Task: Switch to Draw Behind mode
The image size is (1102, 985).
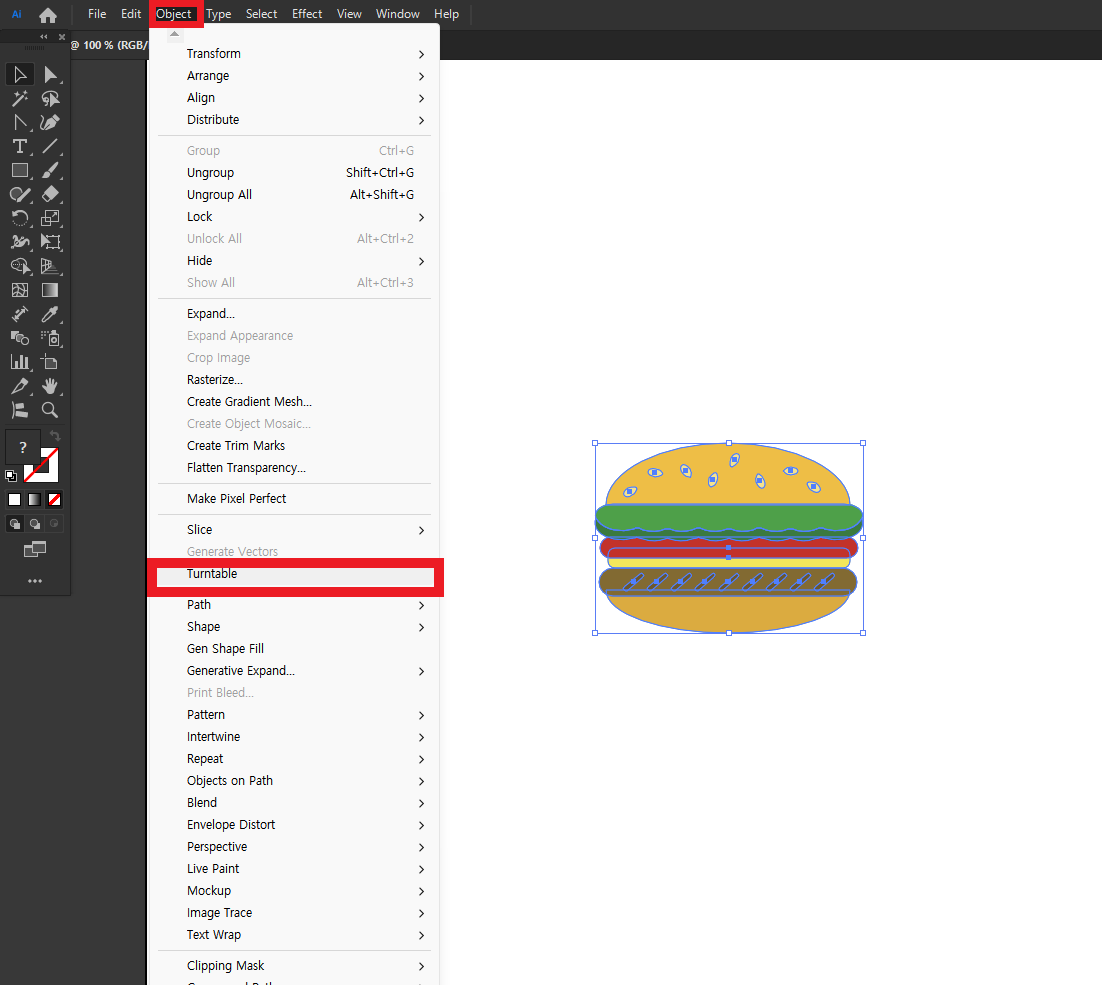Action: pyautogui.click(x=34, y=523)
